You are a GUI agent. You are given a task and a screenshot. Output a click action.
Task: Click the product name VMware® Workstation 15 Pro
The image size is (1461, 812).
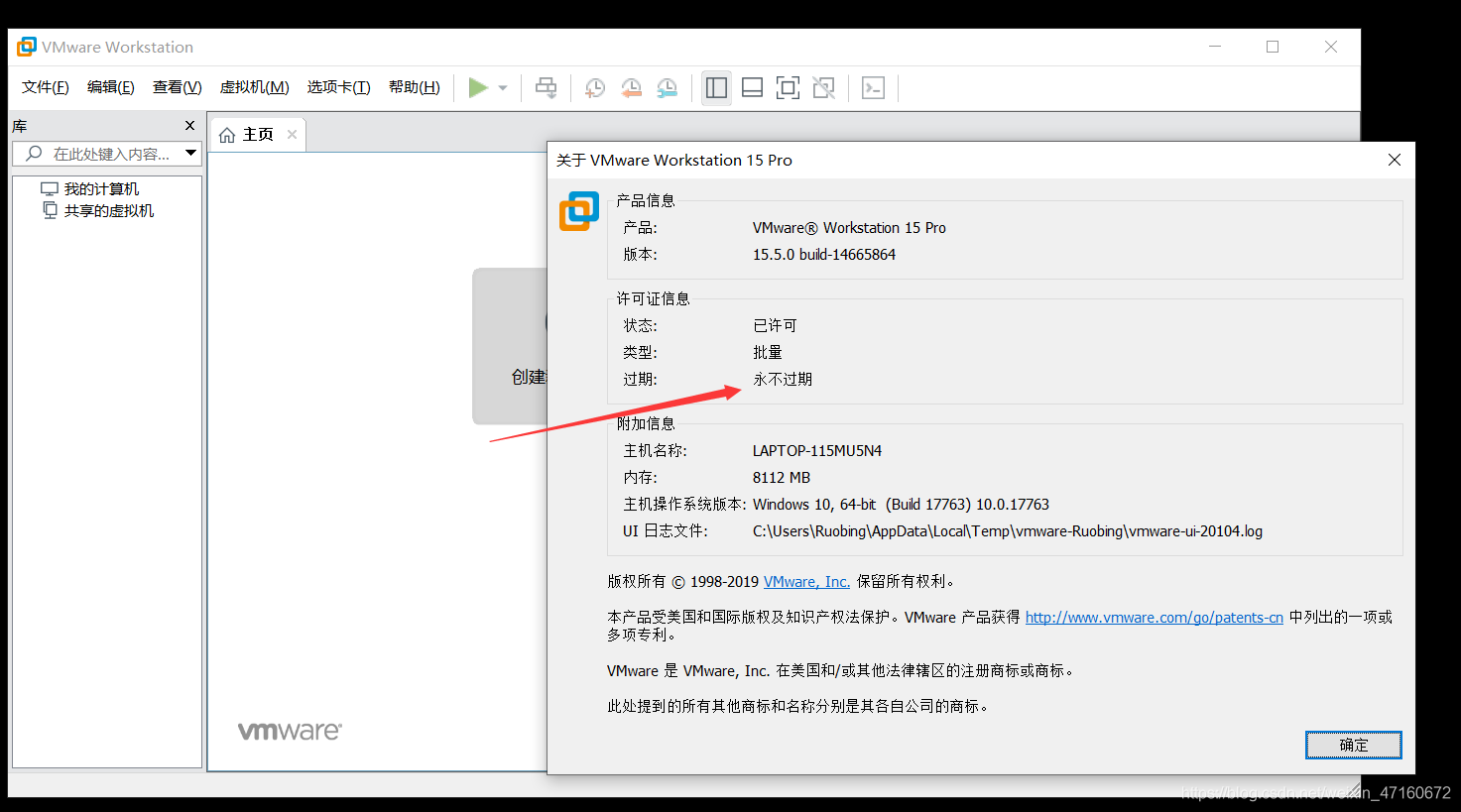[x=849, y=228]
